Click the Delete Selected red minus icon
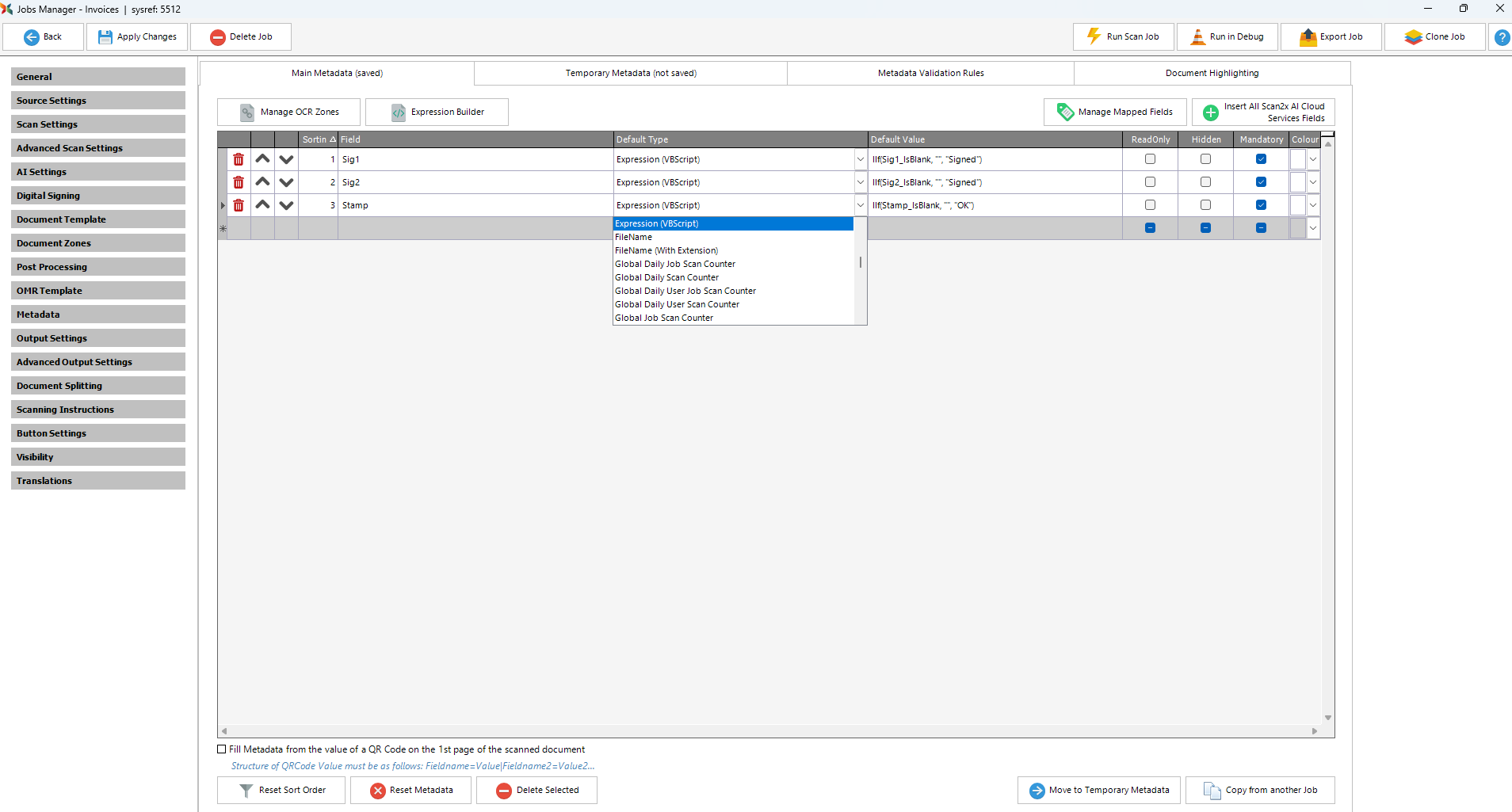Screen dimensions: 1512x812 click(504, 791)
